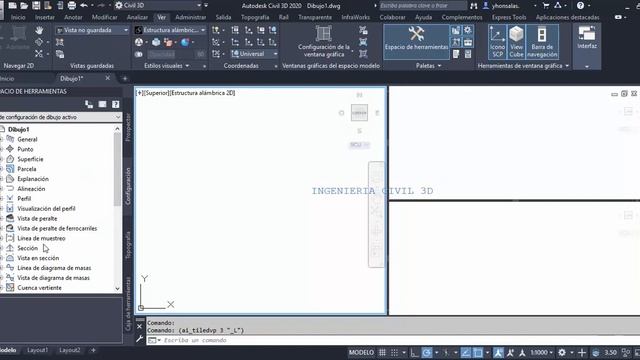Click the user account yhonsalas icon
Screen dimensions: 640x360
(486, 5)
